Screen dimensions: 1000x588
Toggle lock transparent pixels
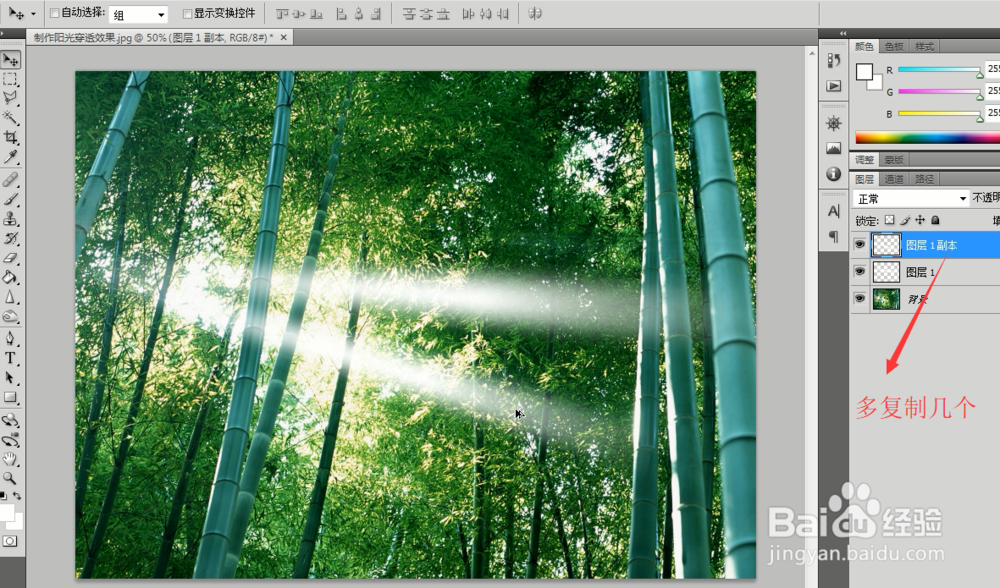click(890, 220)
